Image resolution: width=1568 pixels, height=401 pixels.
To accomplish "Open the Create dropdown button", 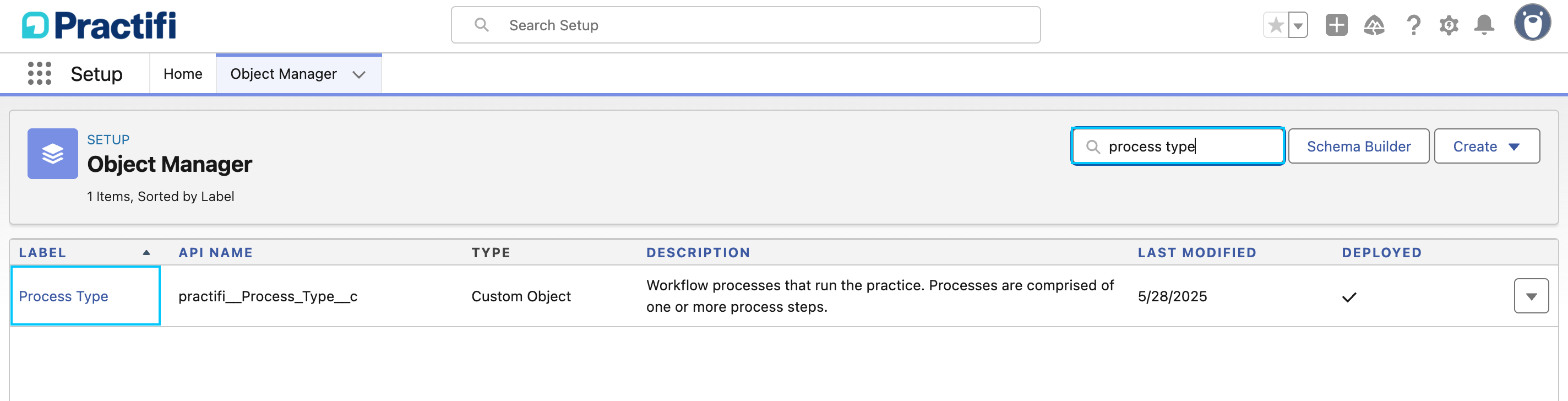I will [x=1487, y=147].
